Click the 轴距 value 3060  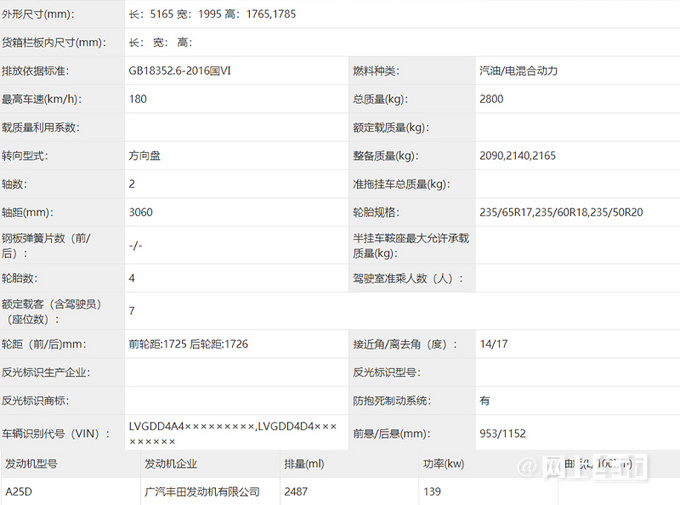[141, 212]
